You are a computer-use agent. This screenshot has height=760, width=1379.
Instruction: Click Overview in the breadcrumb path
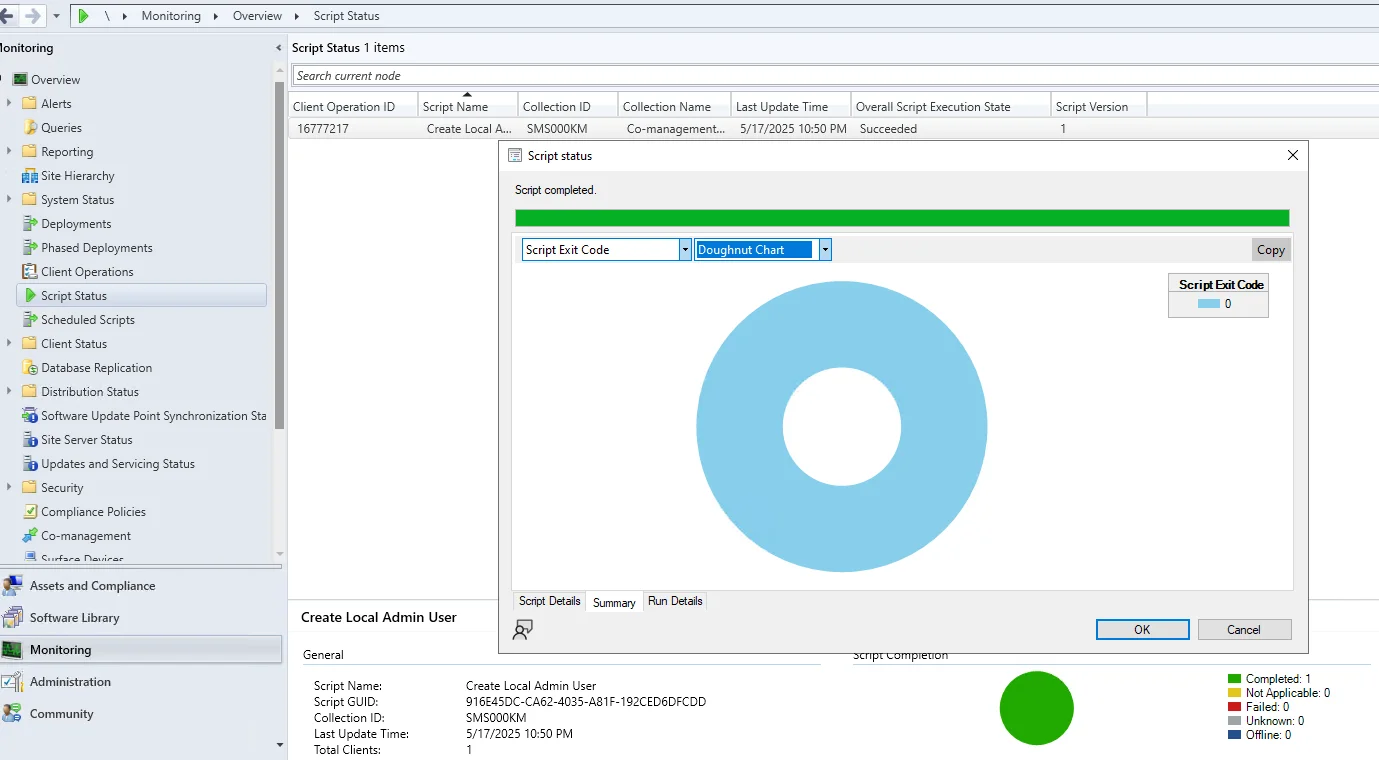[x=257, y=16]
